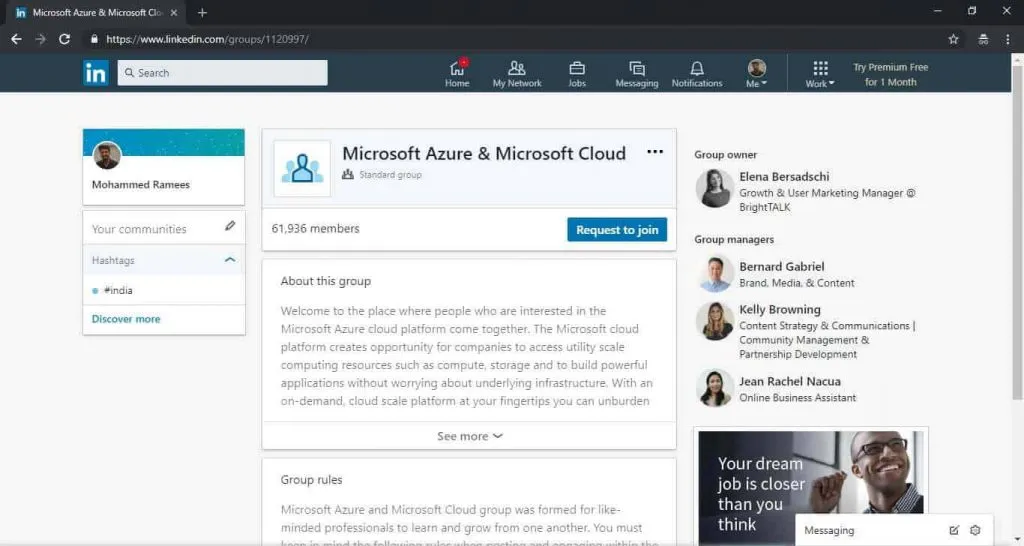Screen dimensions: 1024x546
Task: Click the browser forward arrow
Action: point(40,39)
